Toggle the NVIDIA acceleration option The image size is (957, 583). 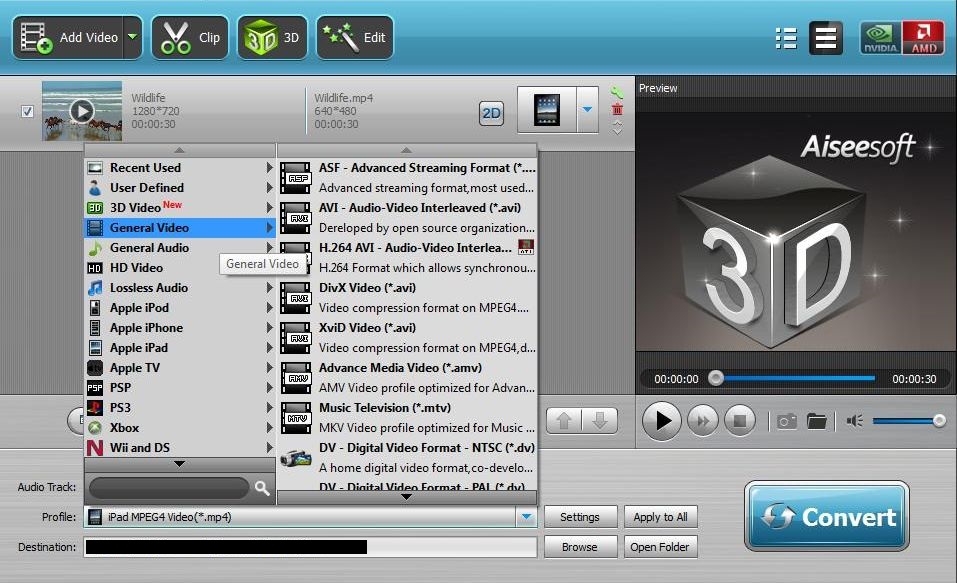pyautogui.click(x=878, y=37)
